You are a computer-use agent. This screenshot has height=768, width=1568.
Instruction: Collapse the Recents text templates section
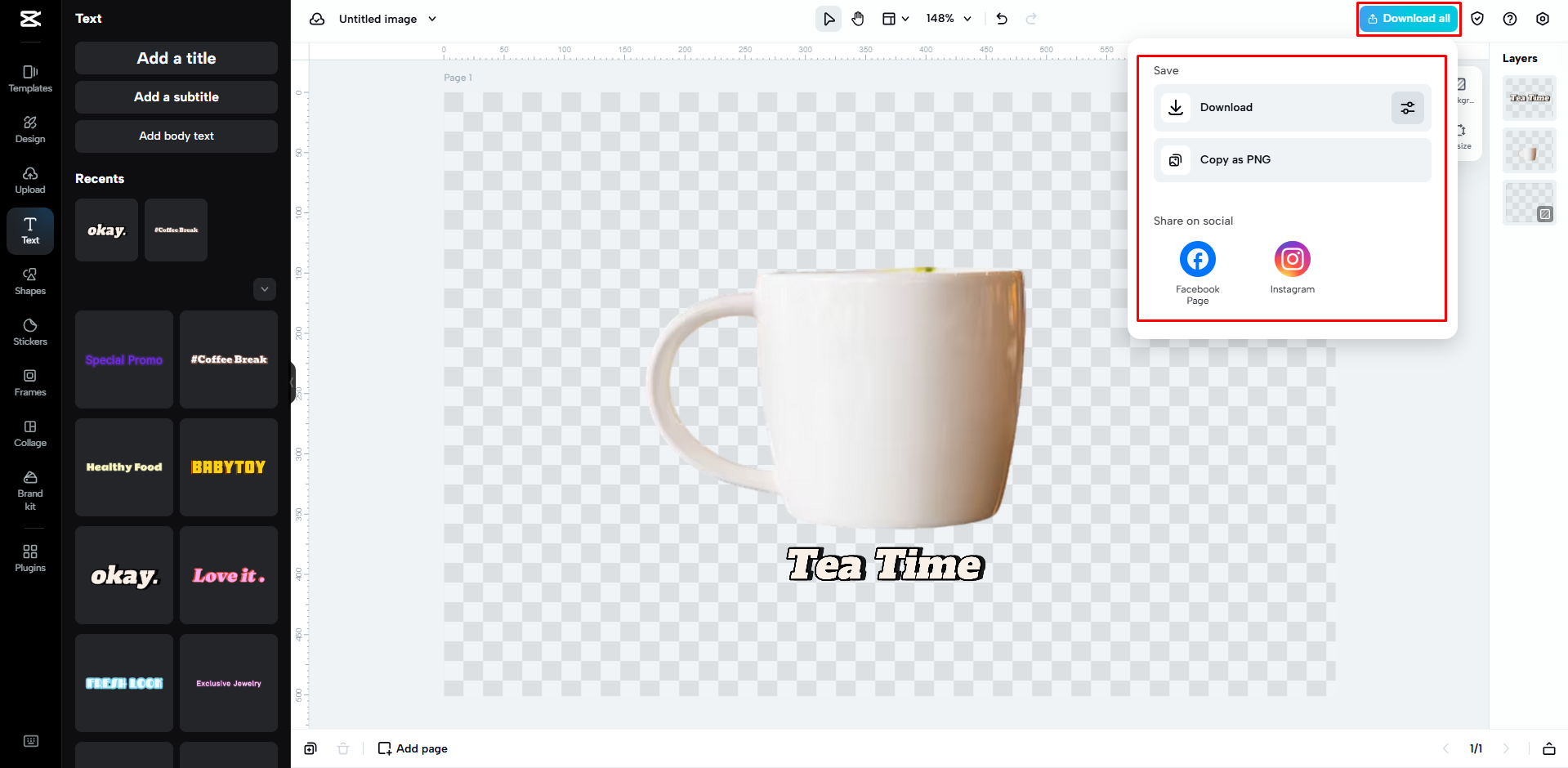pos(264,288)
